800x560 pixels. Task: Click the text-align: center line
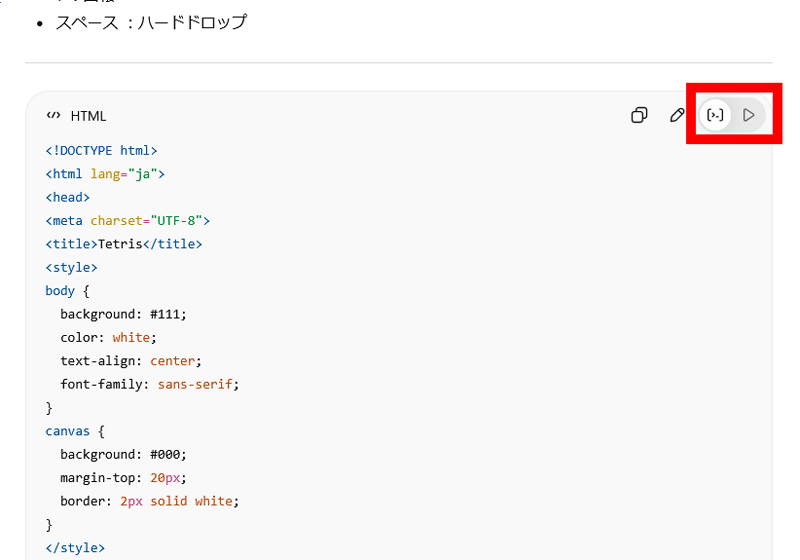(130, 360)
